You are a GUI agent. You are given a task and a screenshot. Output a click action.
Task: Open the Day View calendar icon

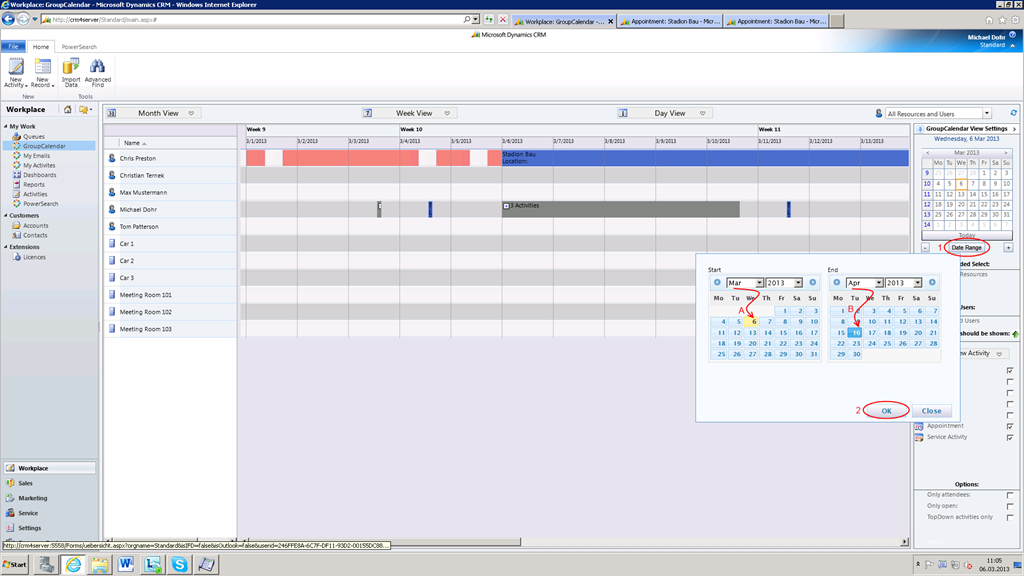click(623, 112)
